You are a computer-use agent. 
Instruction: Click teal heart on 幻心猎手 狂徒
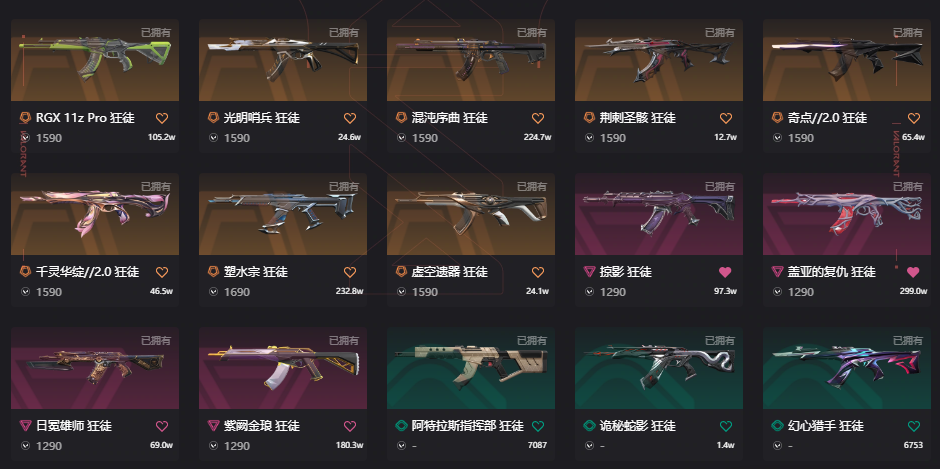tap(914, 426)
